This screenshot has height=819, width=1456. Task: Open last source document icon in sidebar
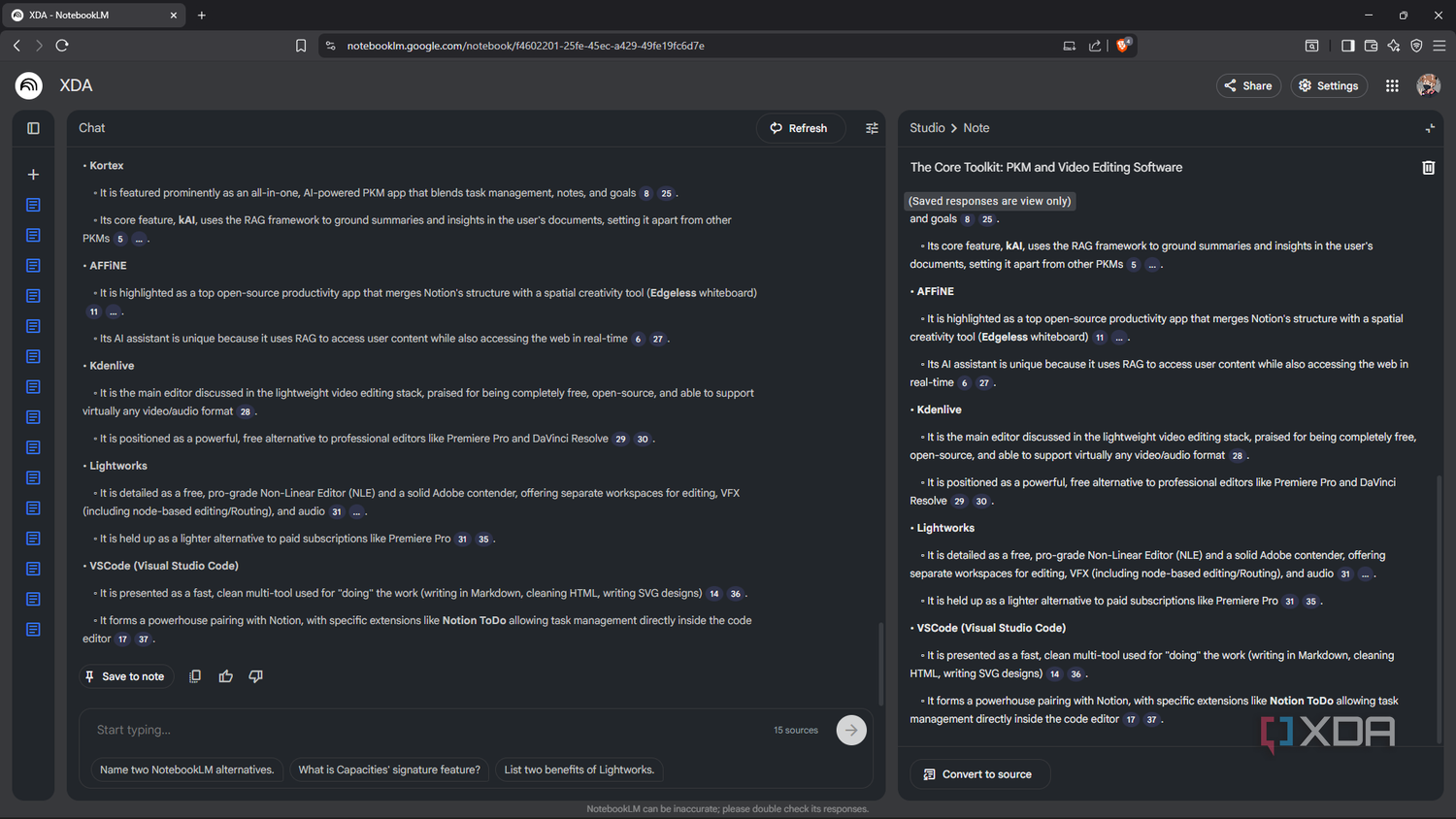click(33, 630)
